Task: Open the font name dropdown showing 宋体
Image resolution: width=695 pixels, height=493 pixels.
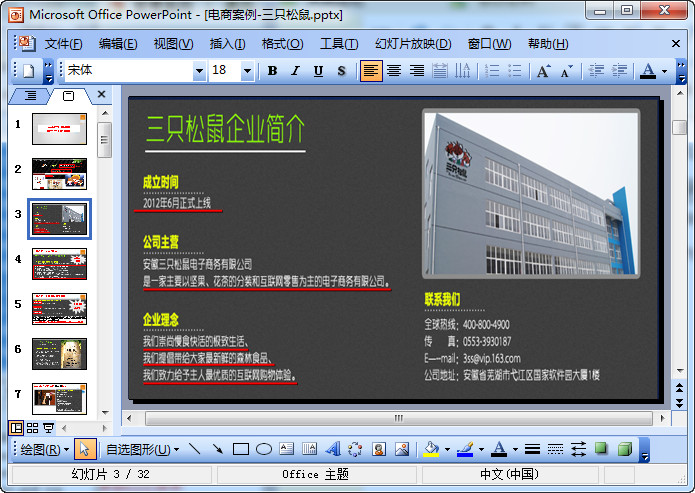Action: [x=199, y=71]
